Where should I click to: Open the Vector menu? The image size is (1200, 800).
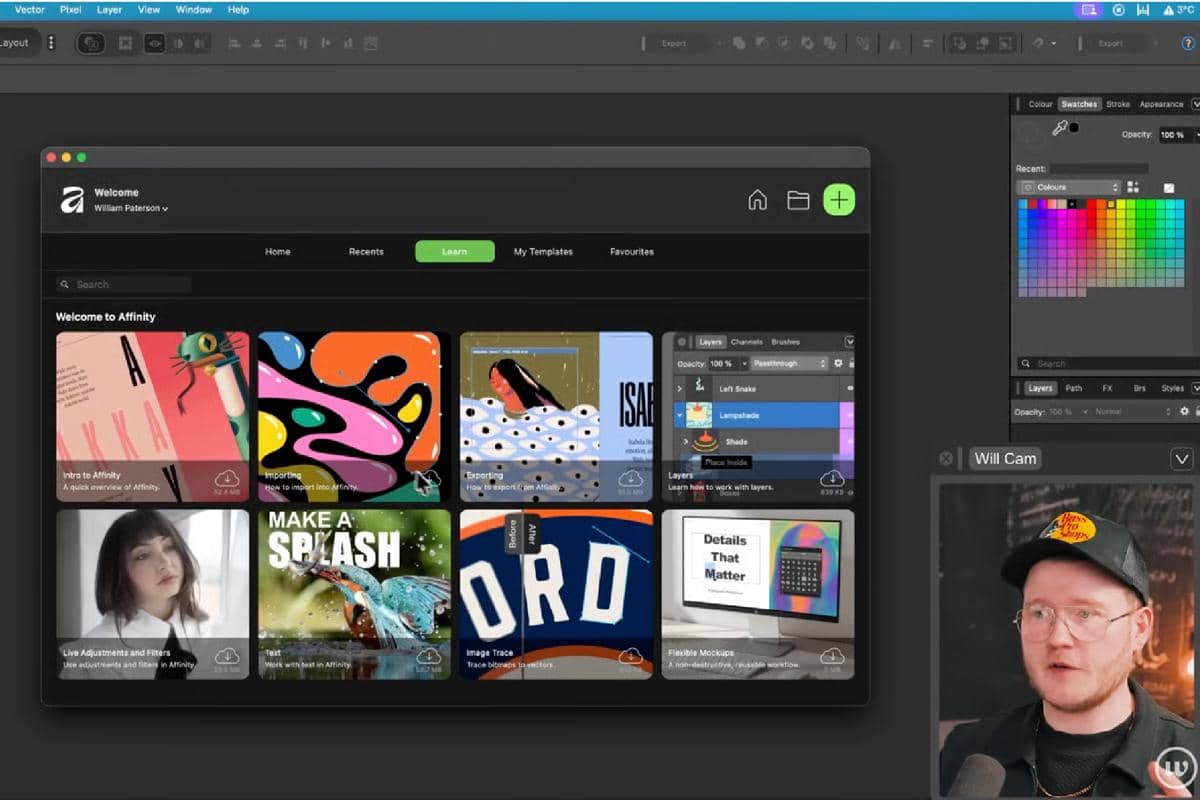[x=30, y=9]
